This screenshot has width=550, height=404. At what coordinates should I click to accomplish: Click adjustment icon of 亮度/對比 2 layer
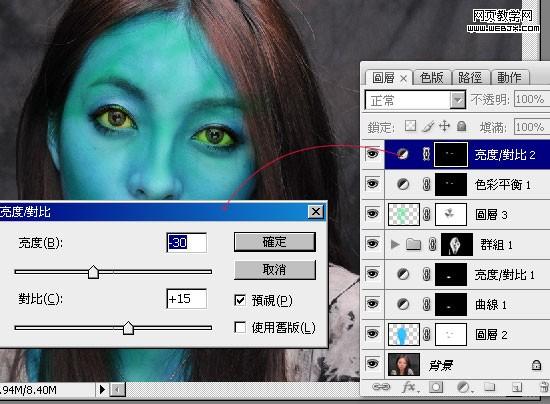[x=403, y=154]
